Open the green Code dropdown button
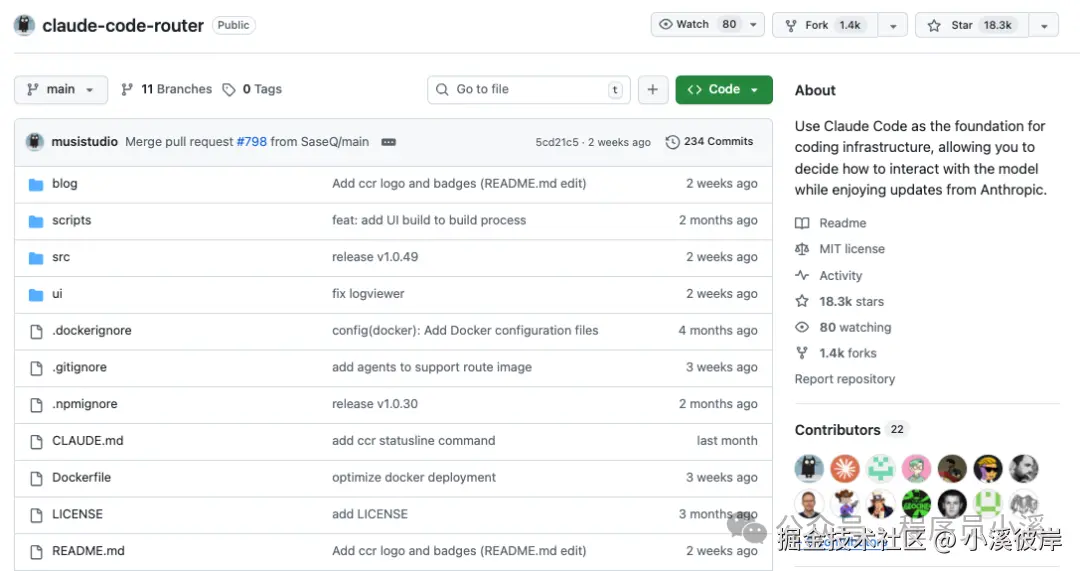The width and height of the screenshot is (1080, 571). pyautogui.click(x=724, y=90)
